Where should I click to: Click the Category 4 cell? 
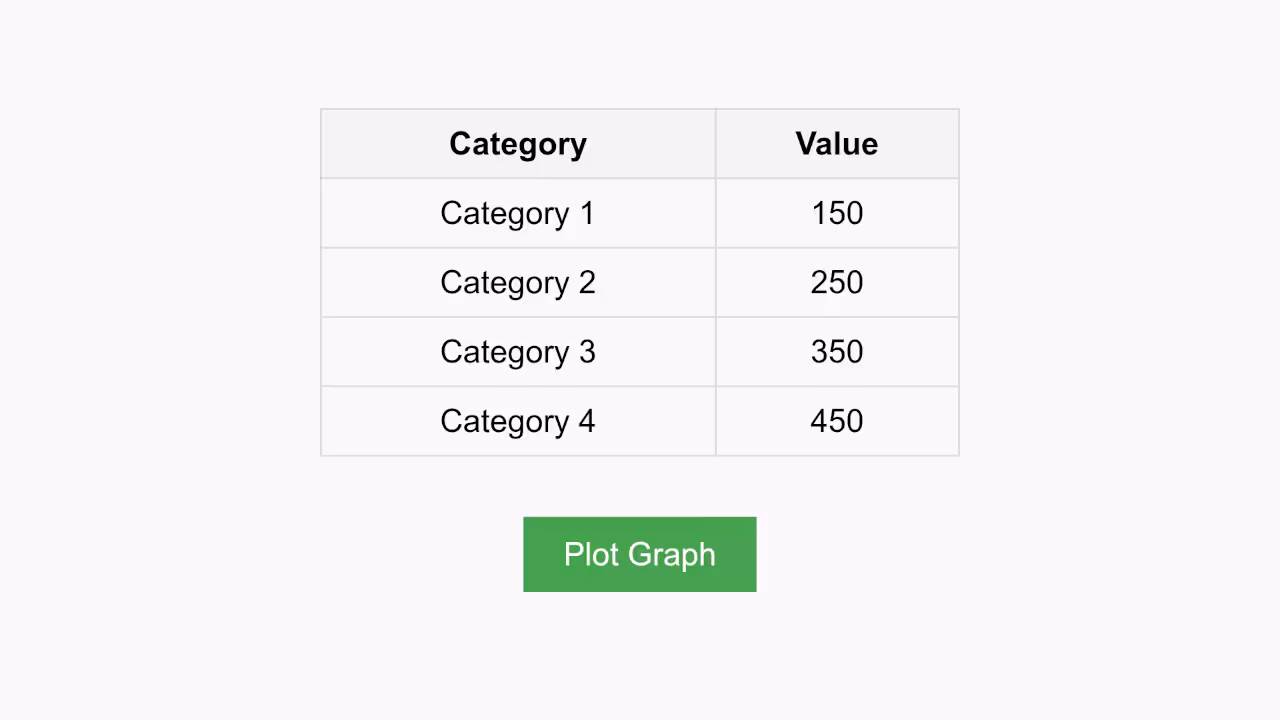click(x=517, y=421)
